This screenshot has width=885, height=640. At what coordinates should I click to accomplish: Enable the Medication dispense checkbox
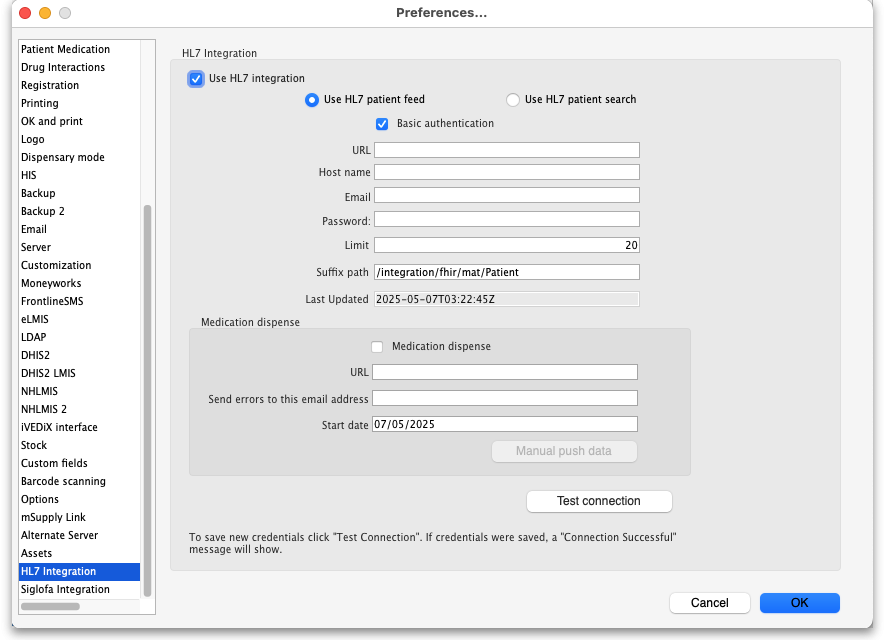coord(377,347)
